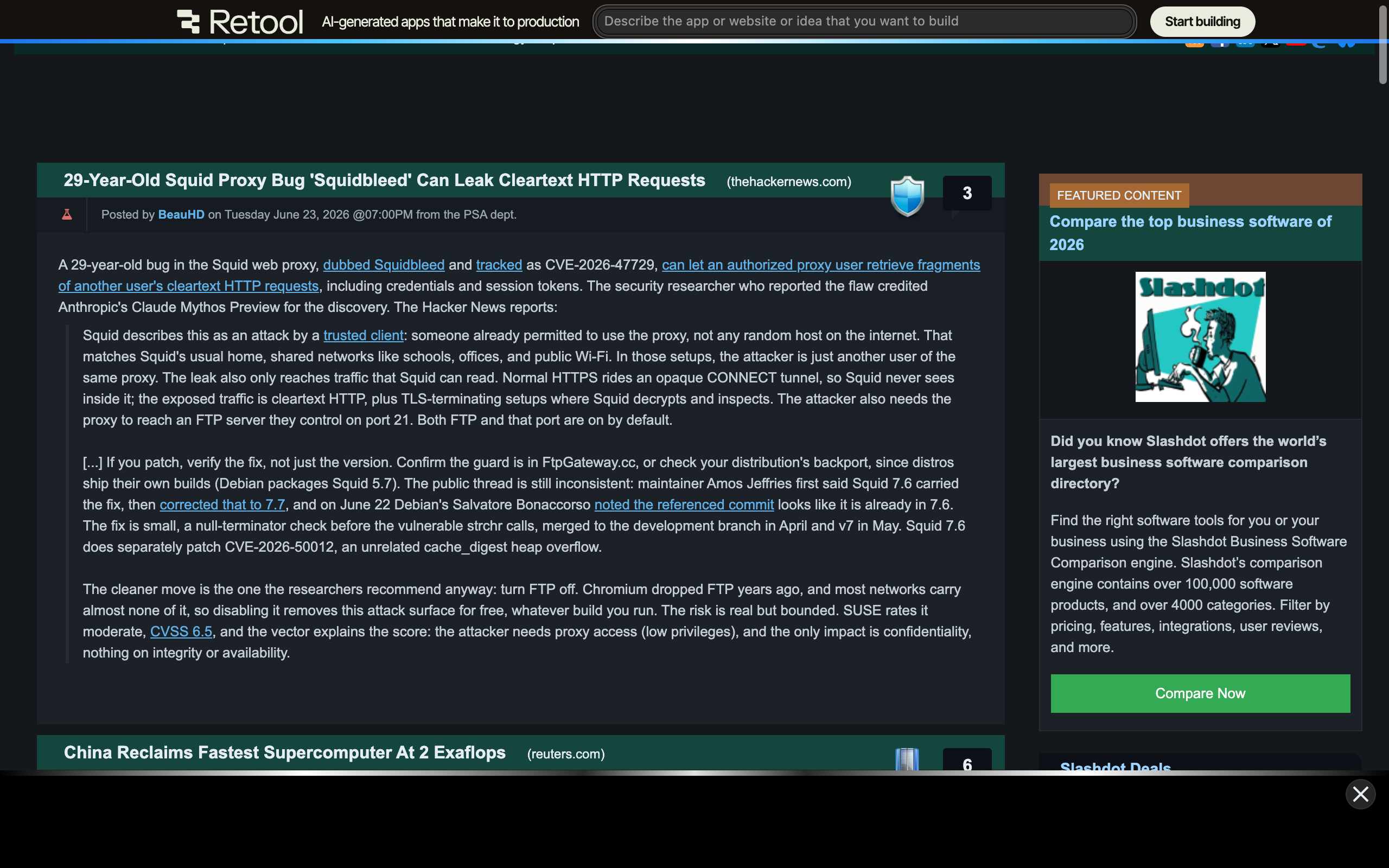Image resolution: width=1389 pixels, height=868 pixels.
Task: Open the China Reclaims Fastest Supercomputer headline
Action: [285, 752]
